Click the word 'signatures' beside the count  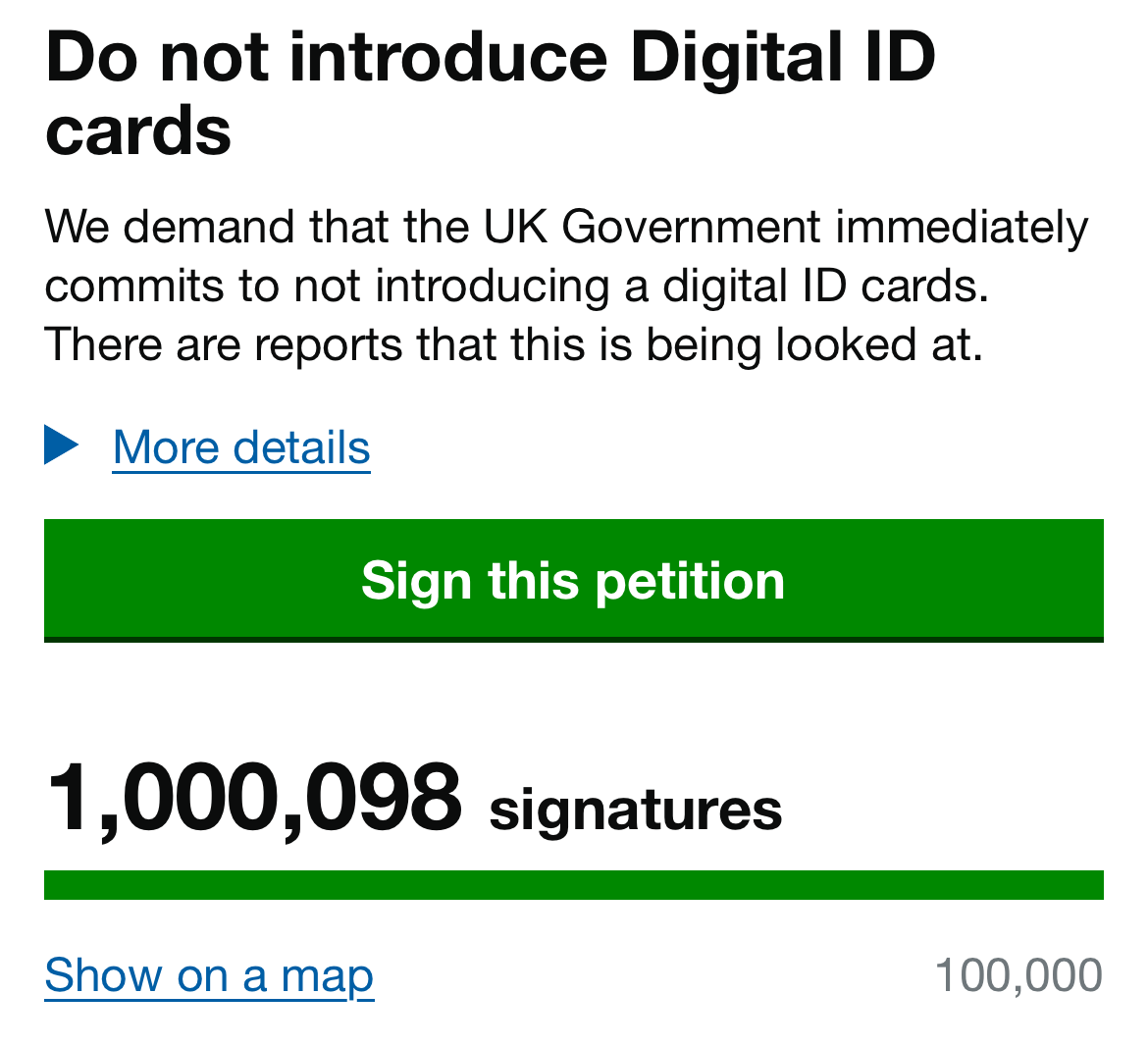(x=635, y=811)
